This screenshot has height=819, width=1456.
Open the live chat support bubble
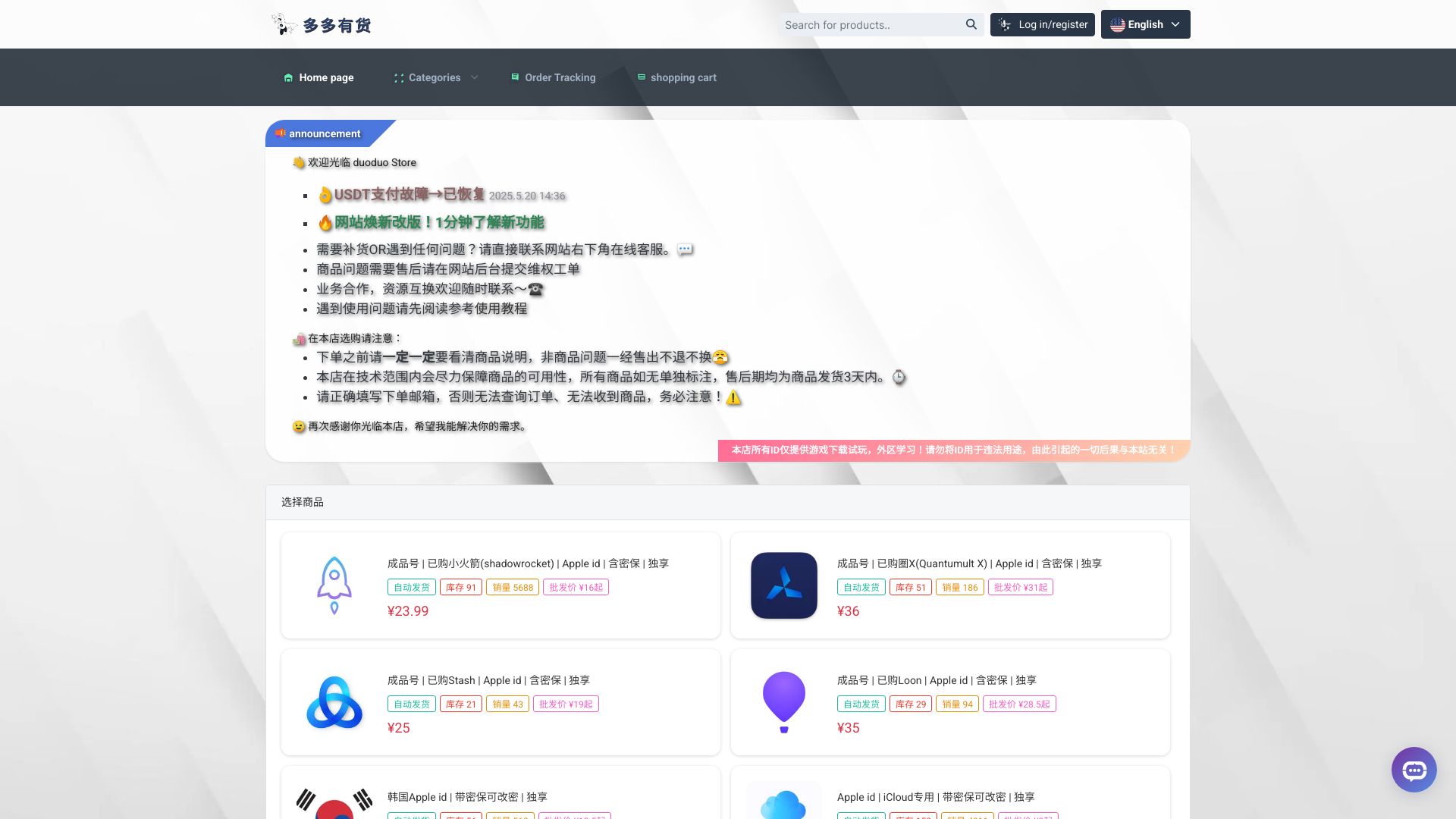[x=1414, y=770]
